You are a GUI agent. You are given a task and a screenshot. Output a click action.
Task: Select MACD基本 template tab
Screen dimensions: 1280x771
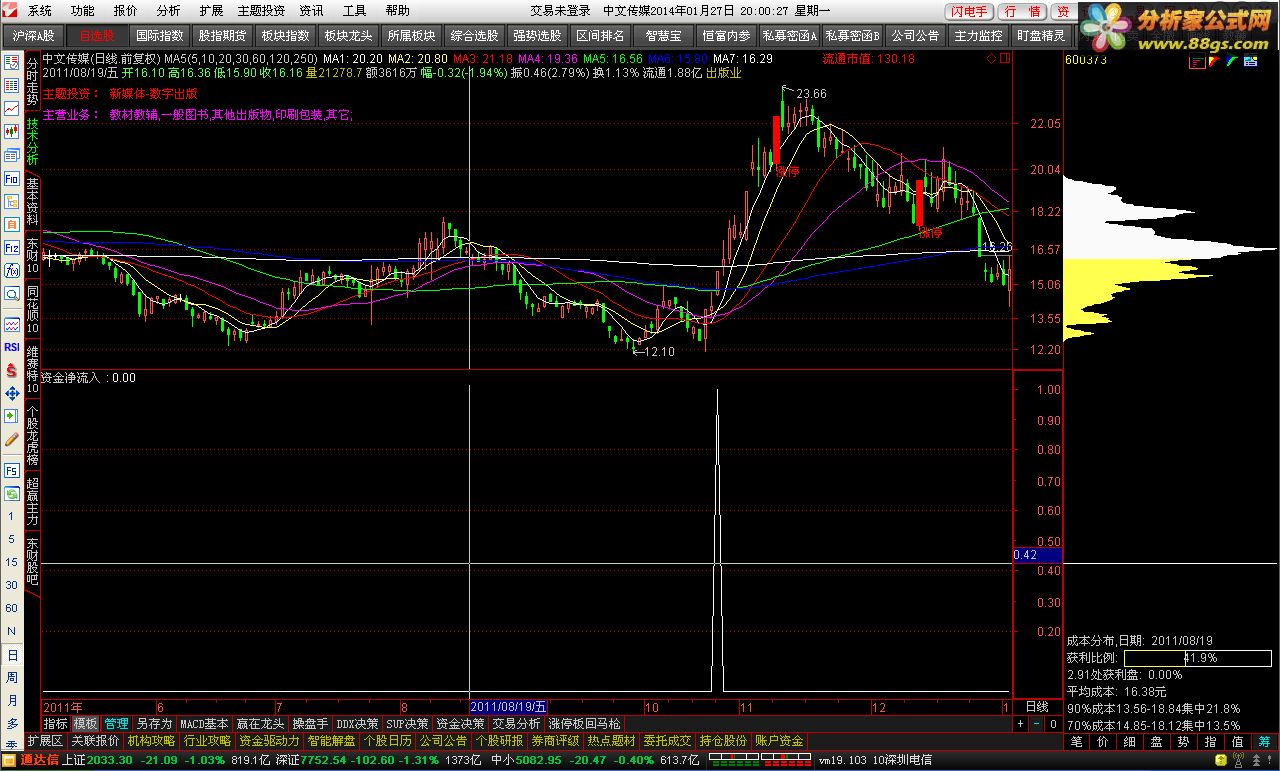204,723
